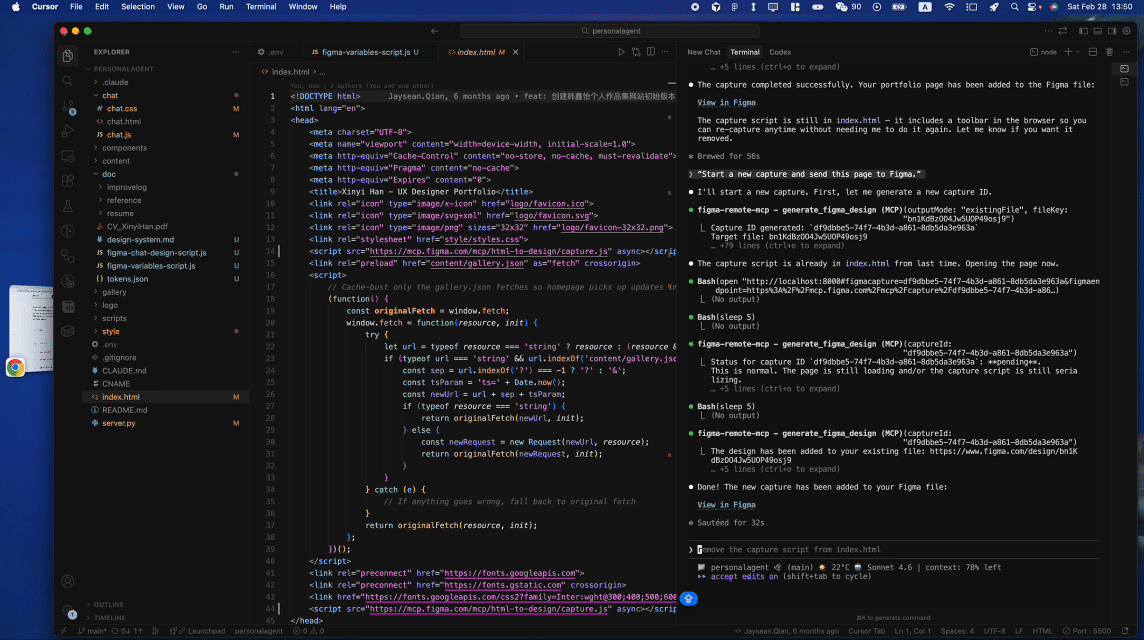The height and width of the screenshot is (640, 1144).
Task: Split the editor right
Action: pyautogui.click(x=651, y=52)
